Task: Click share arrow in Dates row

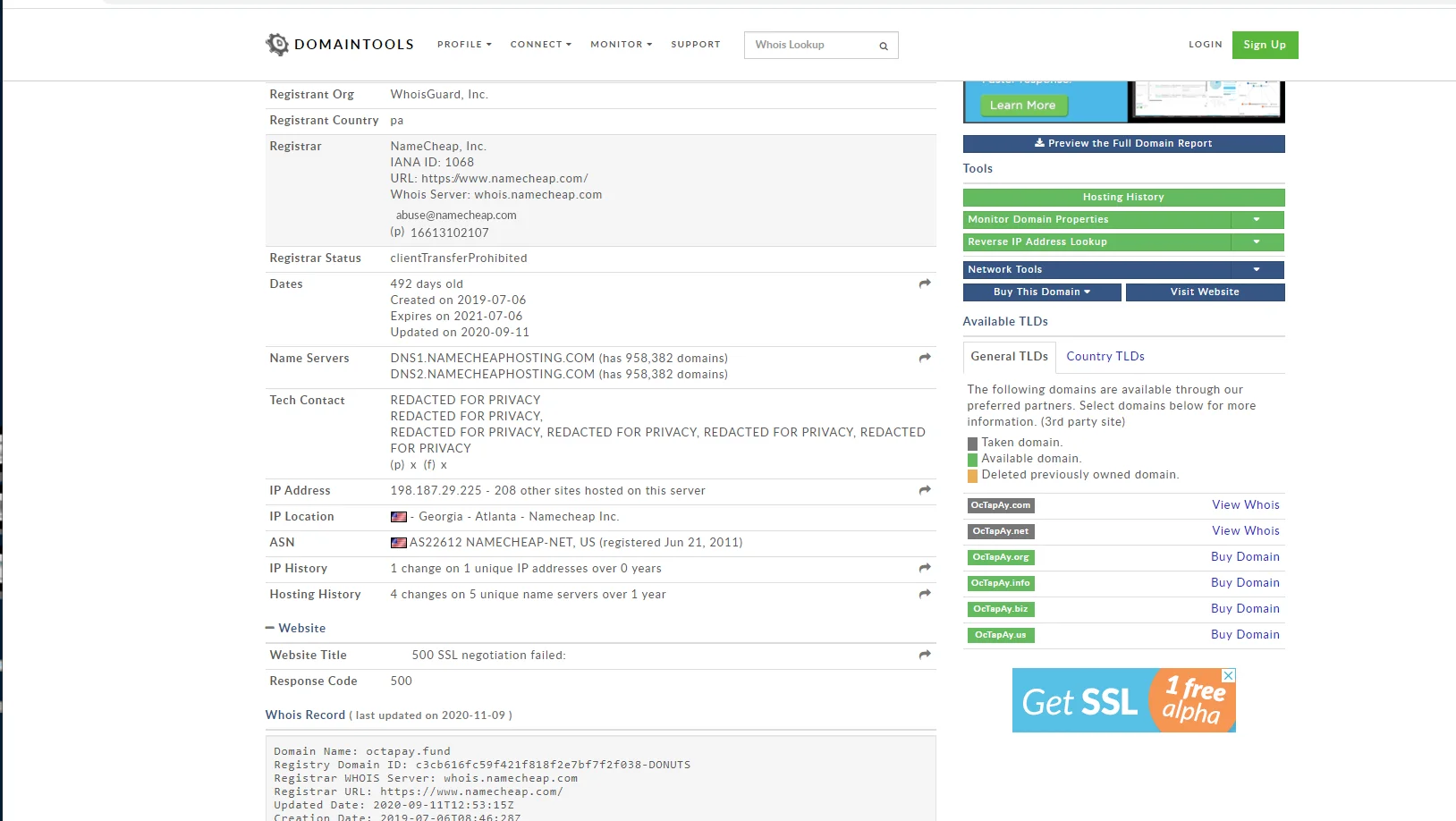Action: click(925, 284)
